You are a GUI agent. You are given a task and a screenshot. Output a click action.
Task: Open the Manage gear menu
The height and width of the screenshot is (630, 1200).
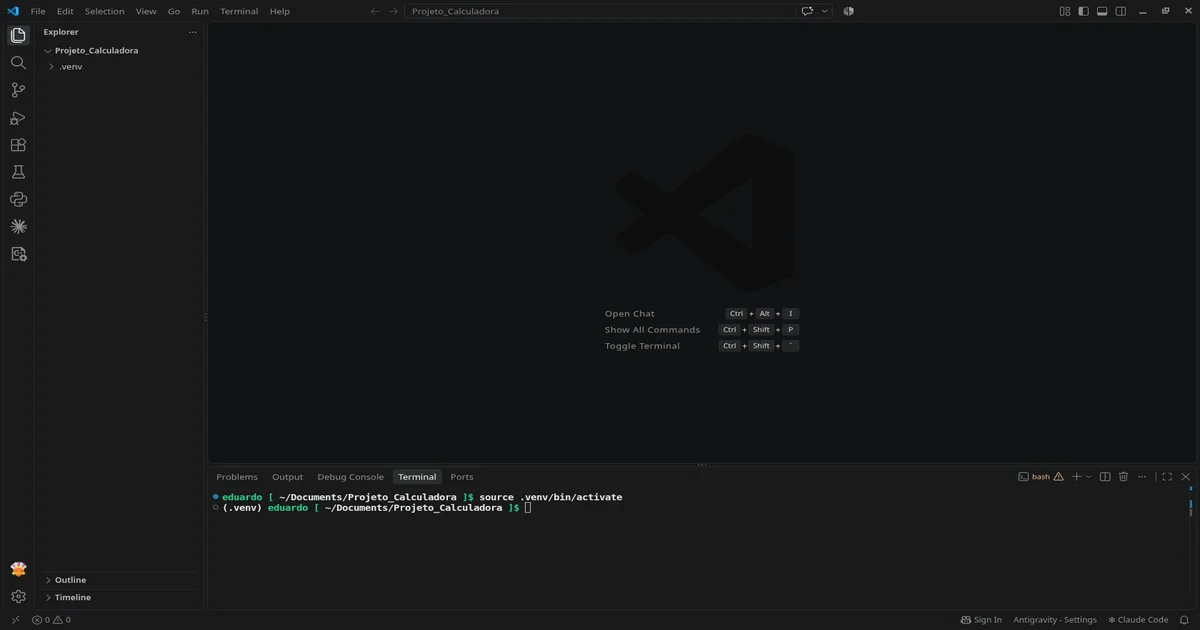coord(18,597)
